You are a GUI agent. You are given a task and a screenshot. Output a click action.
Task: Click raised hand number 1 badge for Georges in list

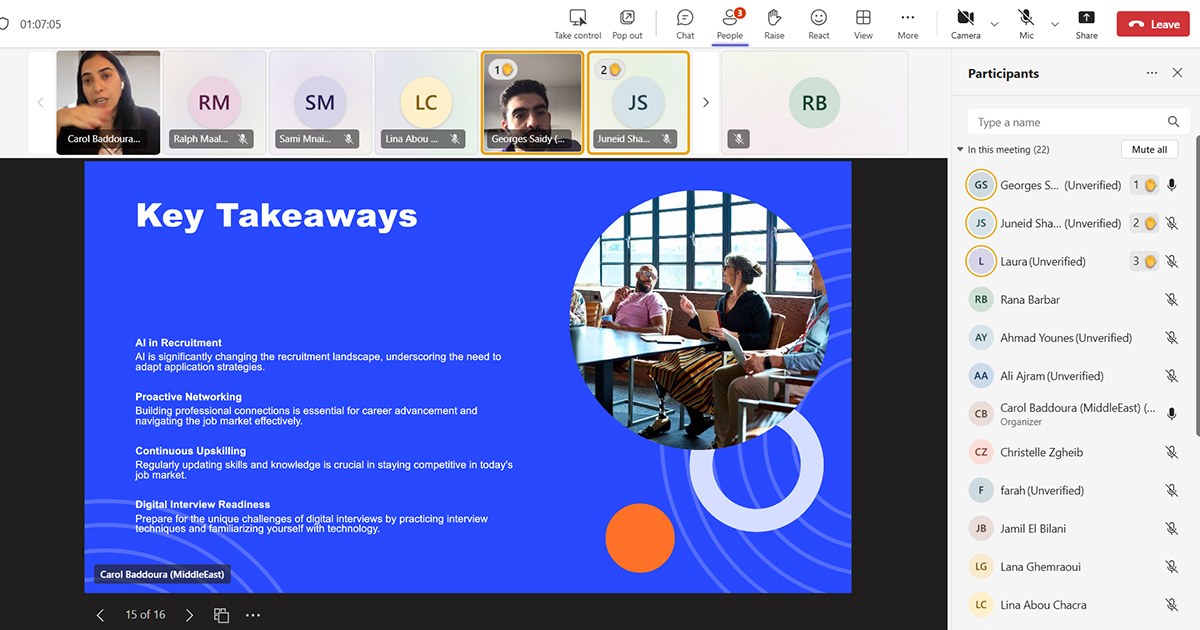tap(1144, 185)
